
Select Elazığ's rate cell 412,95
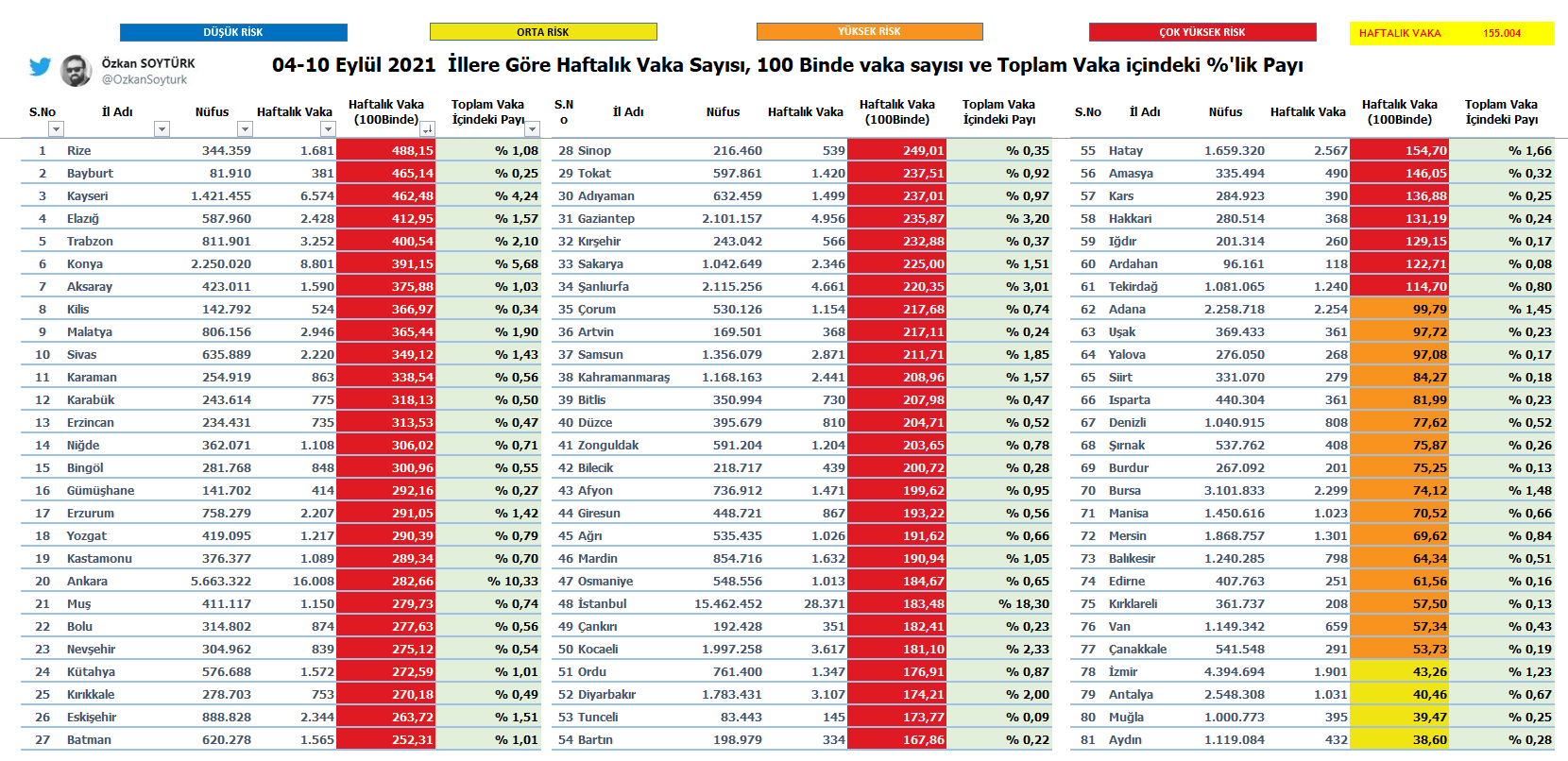[x=386, y=218]
